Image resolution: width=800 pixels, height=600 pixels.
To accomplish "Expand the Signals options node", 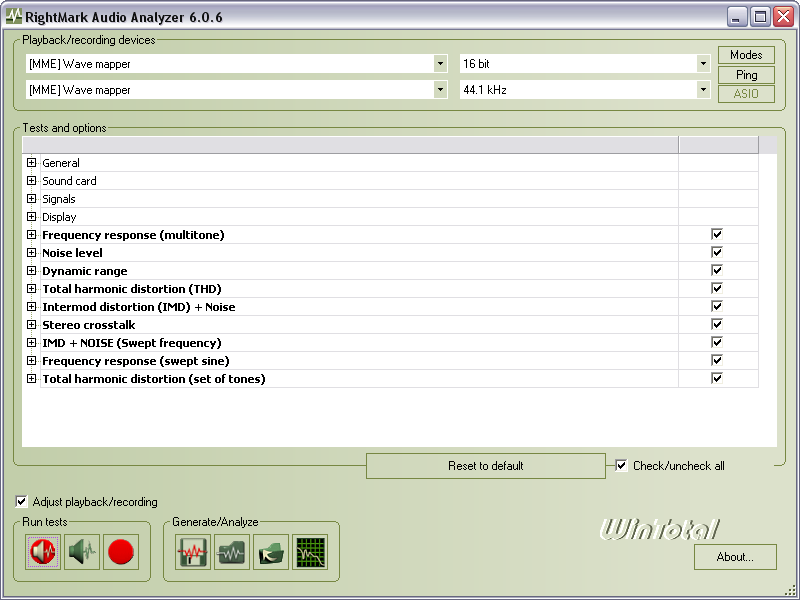I will 32,198.
